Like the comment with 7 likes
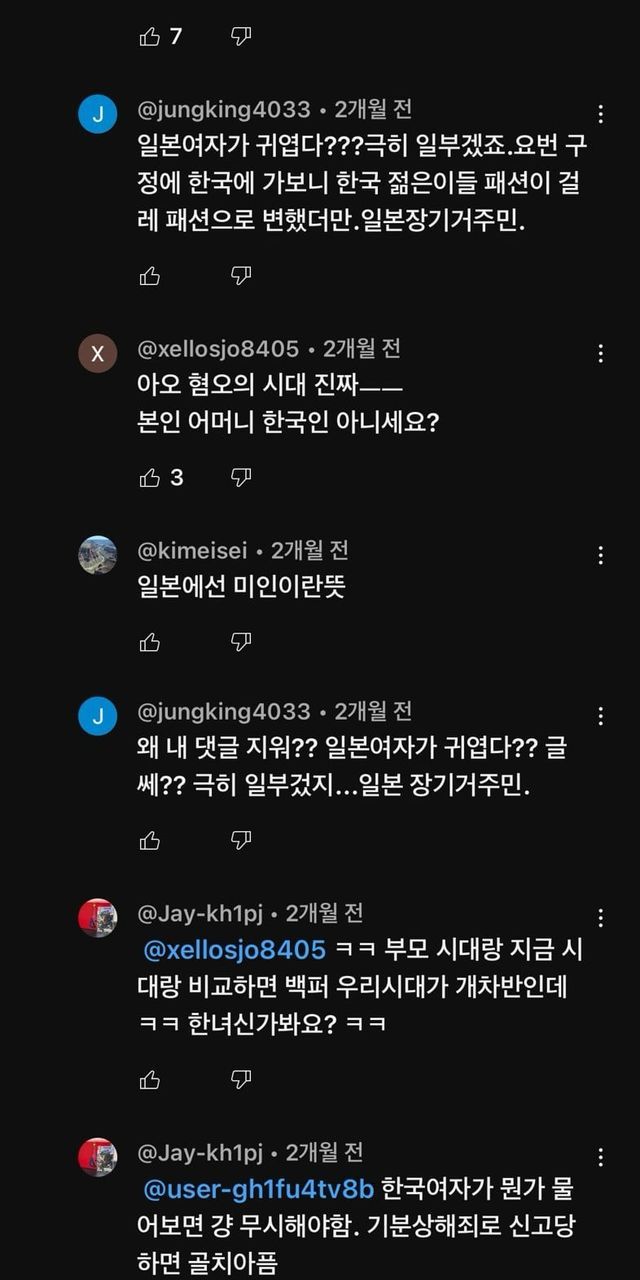Screen dimensions: 640x1280 pos(150,37)
